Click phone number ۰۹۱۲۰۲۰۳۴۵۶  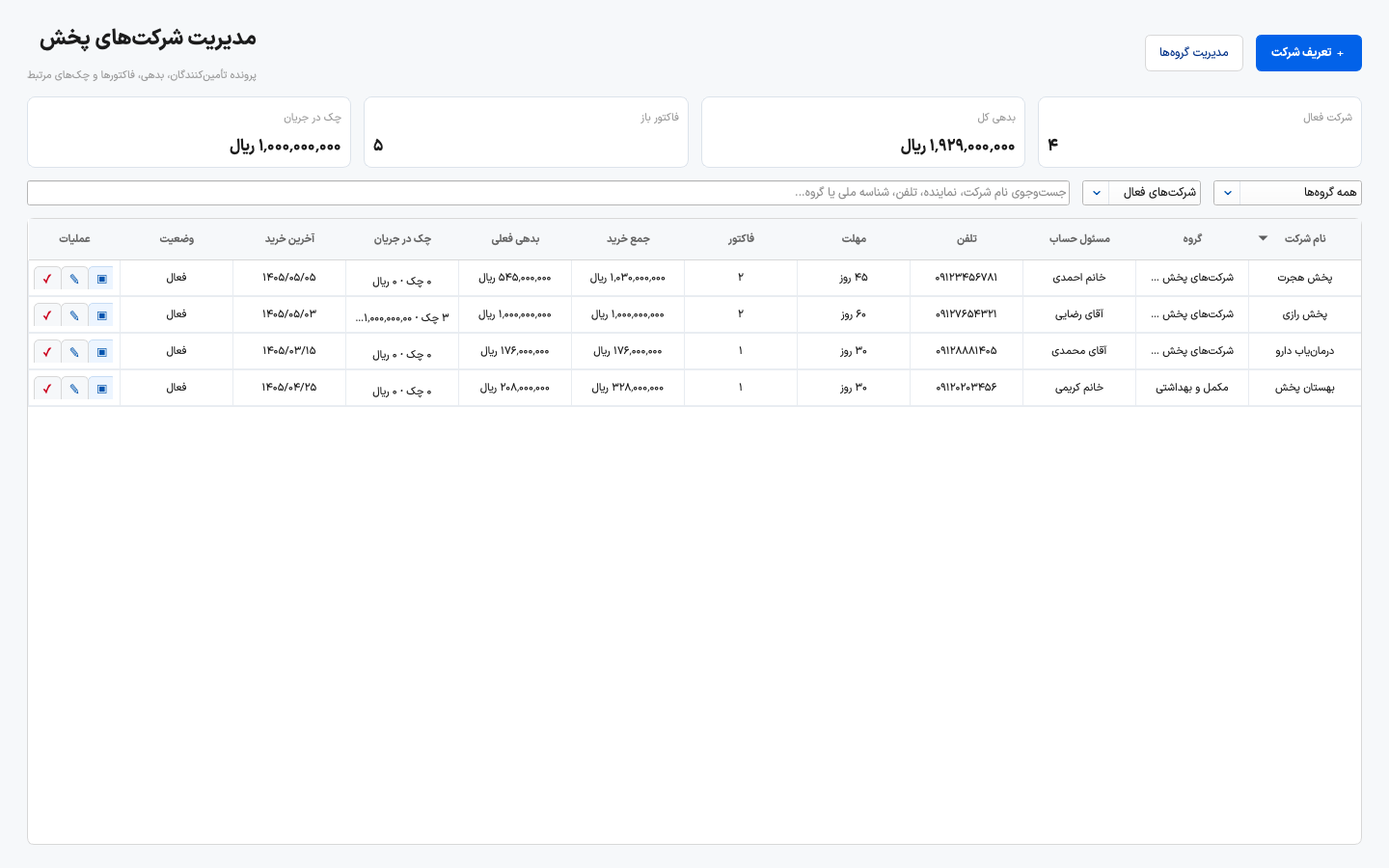point(967,388)
